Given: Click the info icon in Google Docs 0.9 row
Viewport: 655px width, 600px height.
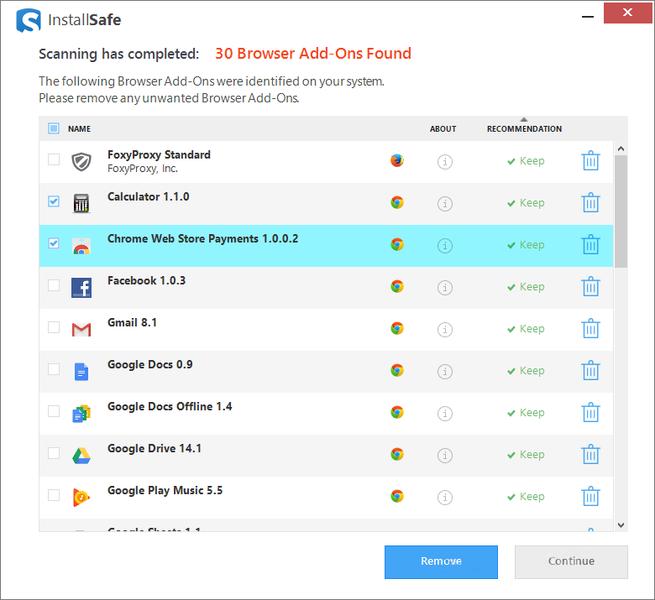Looking at the screenshot, I should tap(445, 371).
